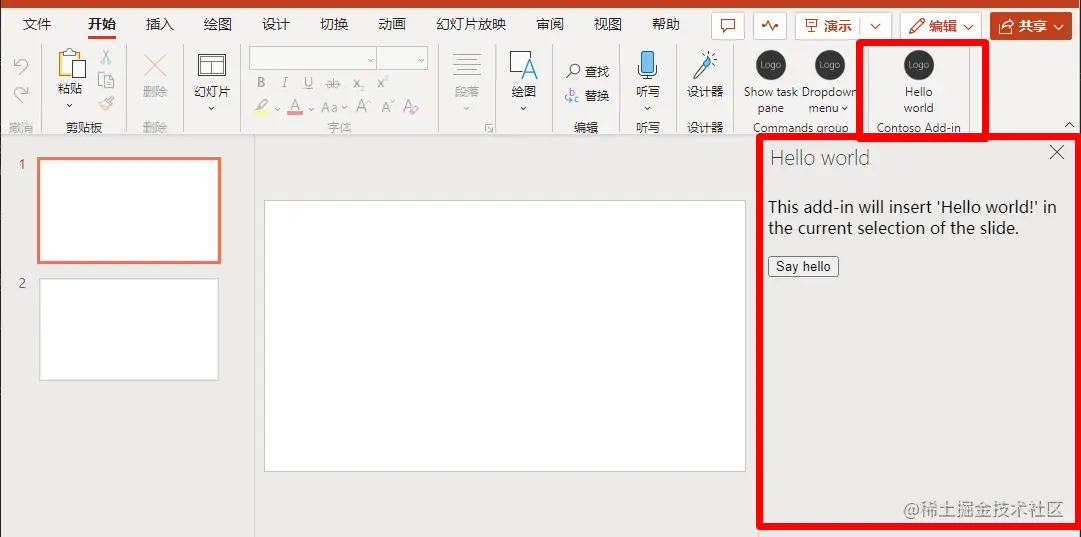Toggle subscript formatting

pos(358,83)
